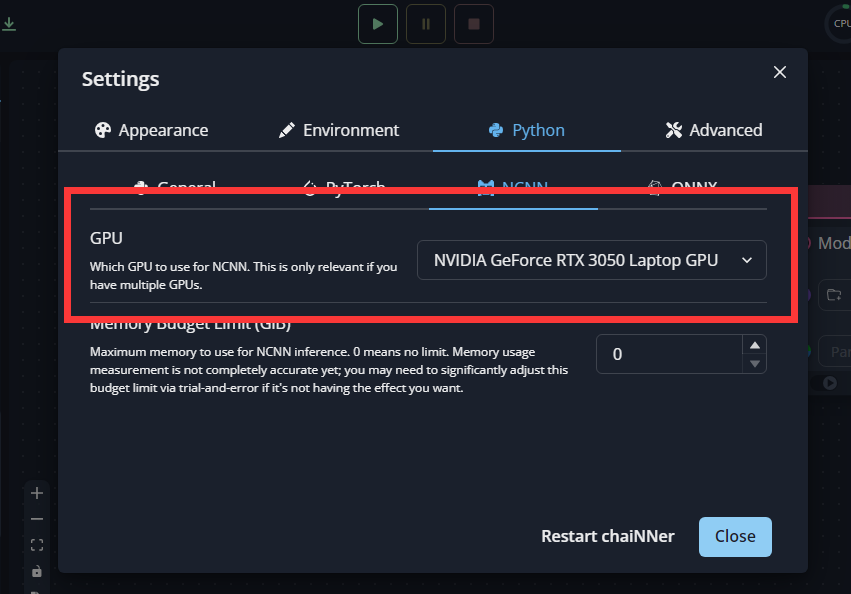851x594 pixels.
Task: Click Restart chaiNNer
Action: coord(608,536)
